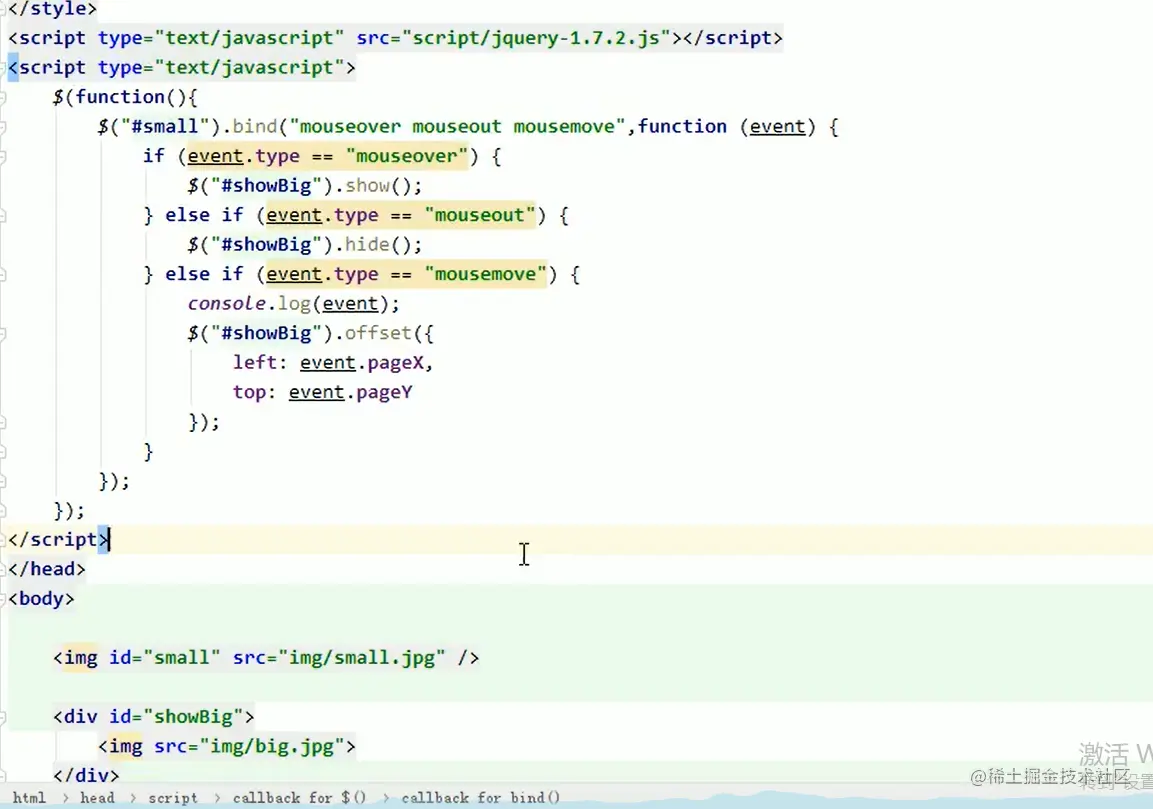
Task: Click the closing </head> tag
Action: 47,569
